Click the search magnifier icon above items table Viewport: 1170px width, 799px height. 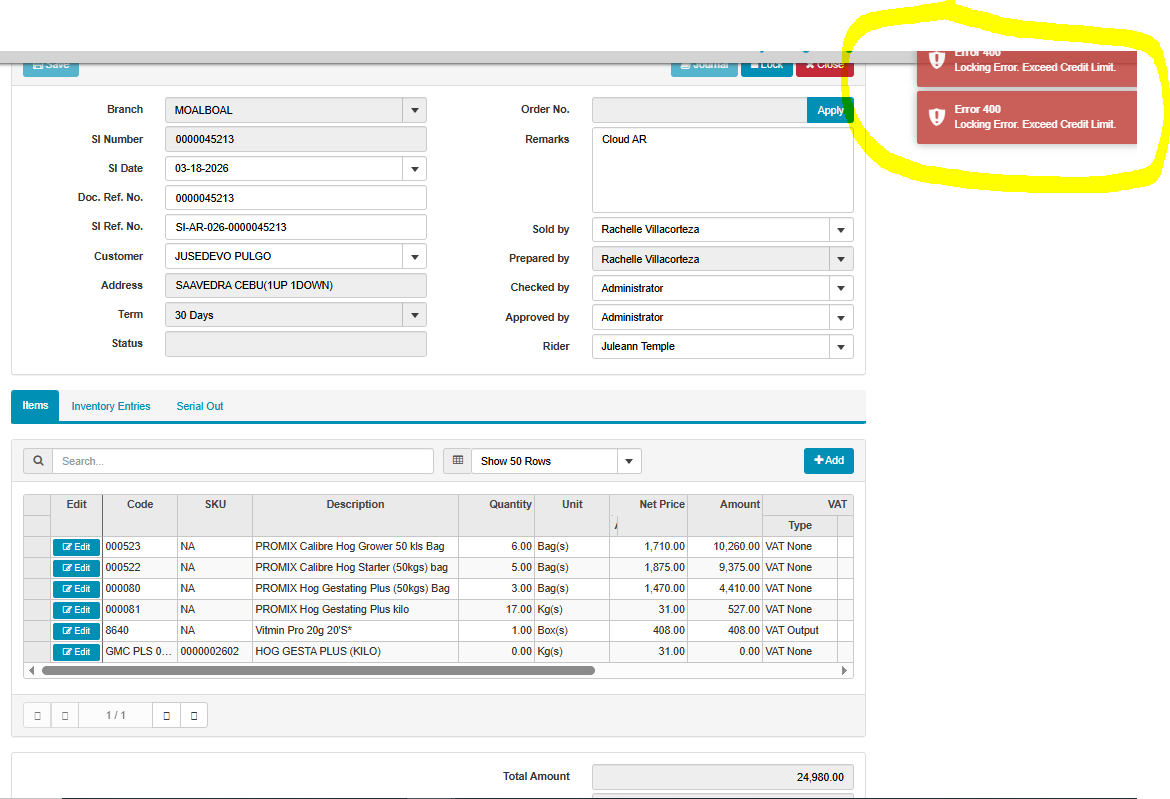(x=38, y=461)
